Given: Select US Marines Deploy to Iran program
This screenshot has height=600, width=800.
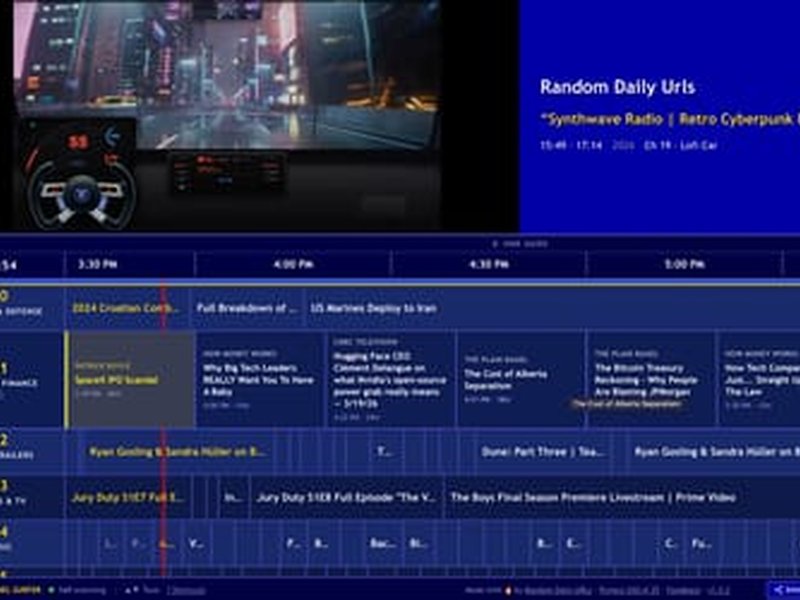Looking at the screenshot, I should pyautogui.click(x=372, y=309).
